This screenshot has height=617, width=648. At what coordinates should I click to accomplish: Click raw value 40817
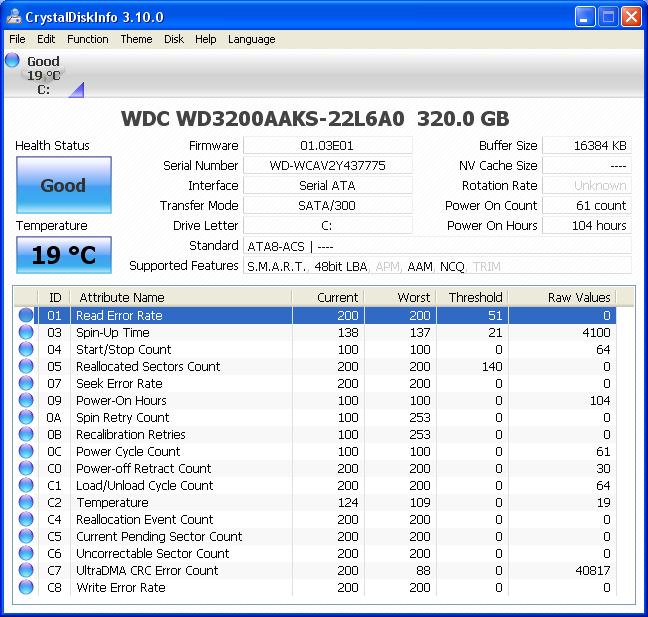pyautogui.click(x=593, y=570)
